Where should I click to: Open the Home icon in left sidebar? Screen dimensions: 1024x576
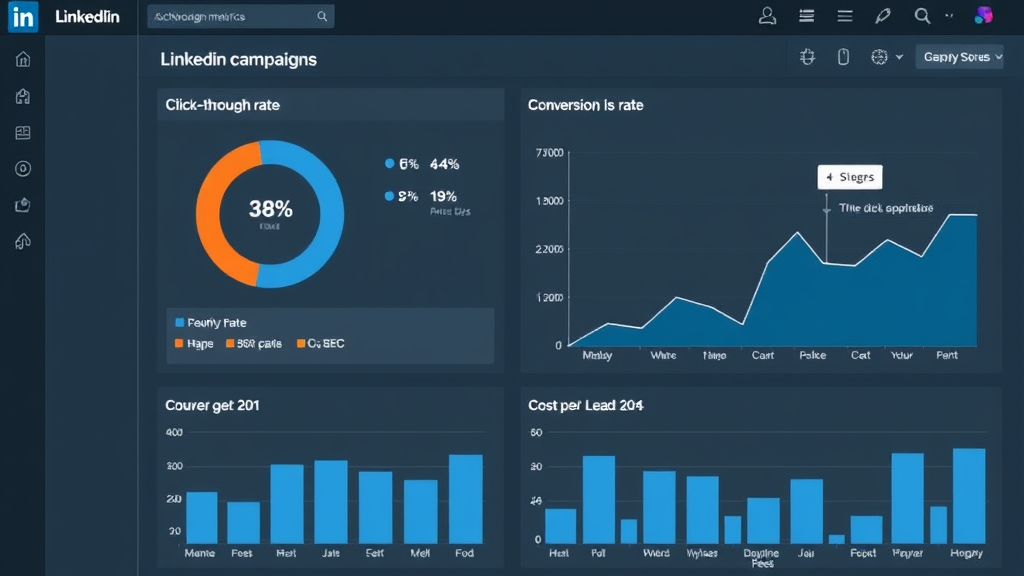point(23,59)
